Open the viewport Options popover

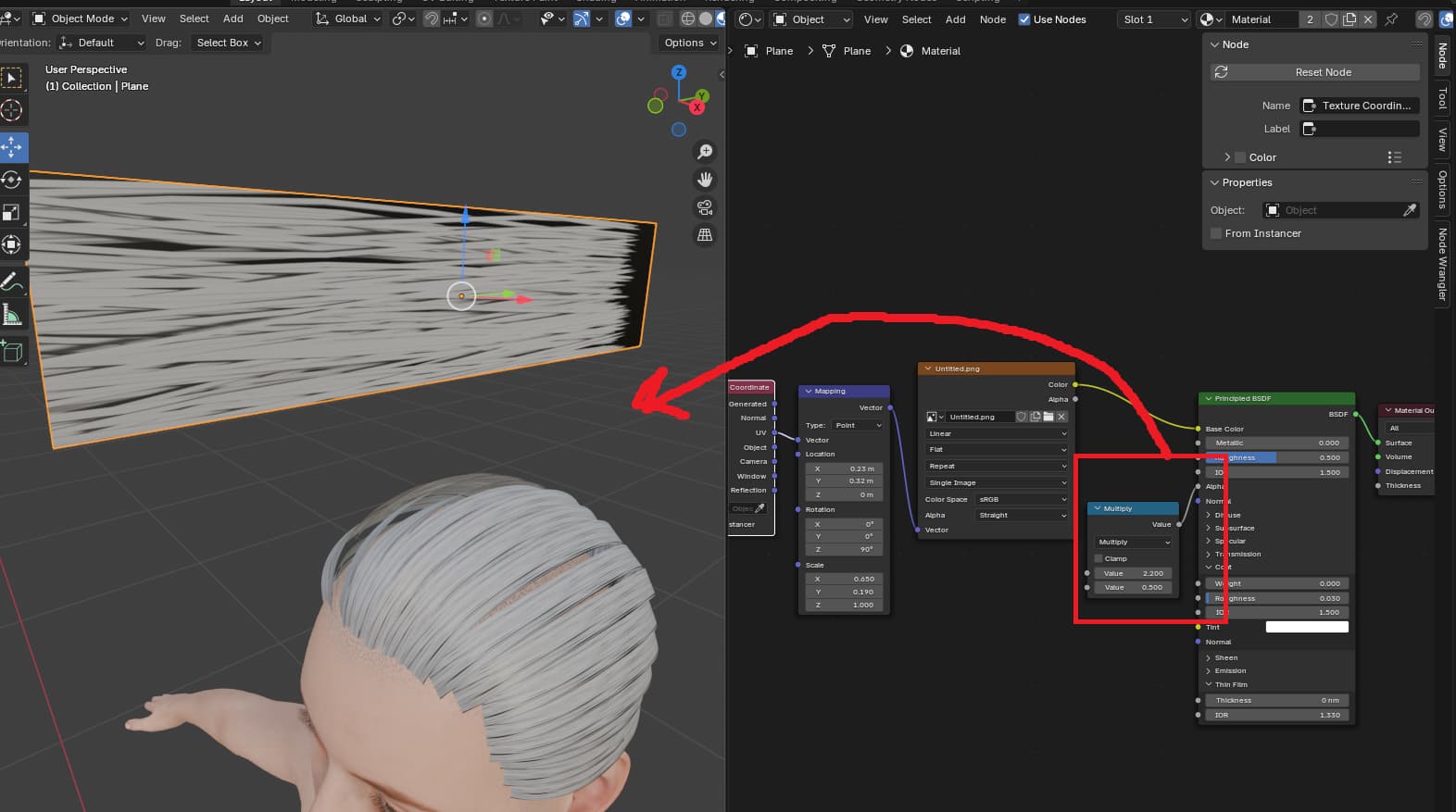pos(690,43)
